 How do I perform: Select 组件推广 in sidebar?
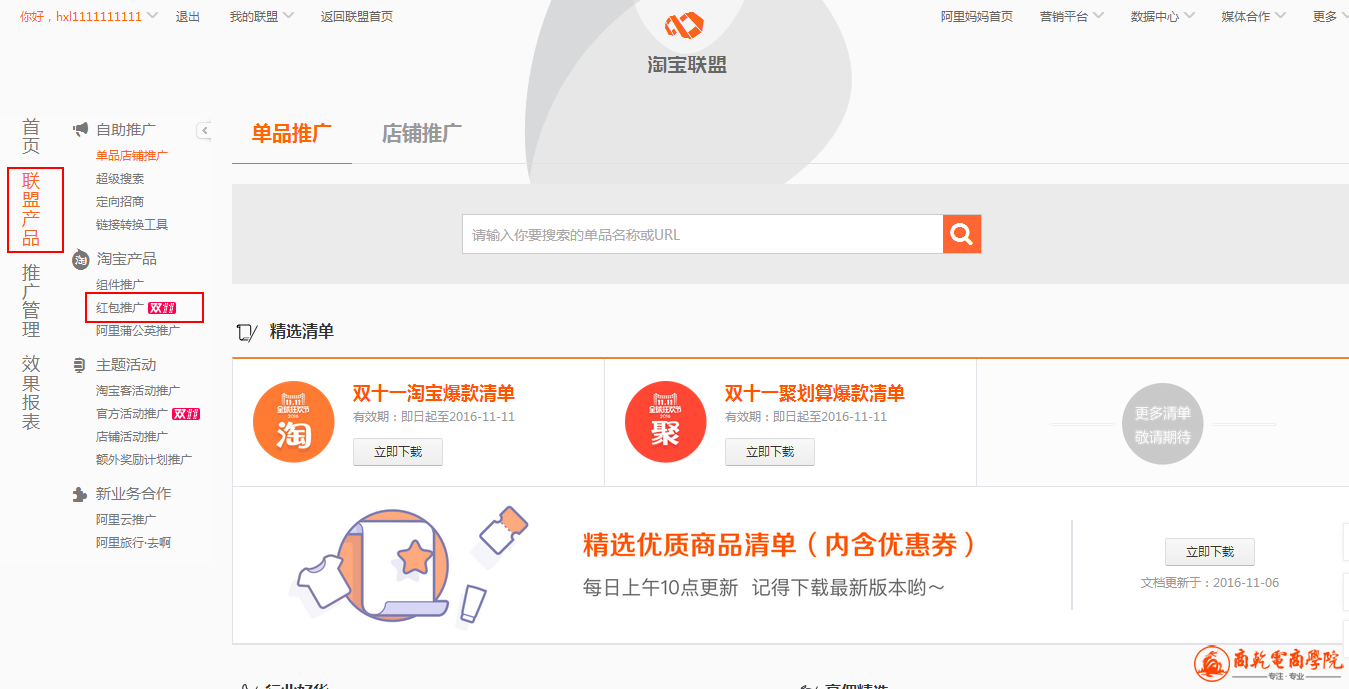click(120, 284)
